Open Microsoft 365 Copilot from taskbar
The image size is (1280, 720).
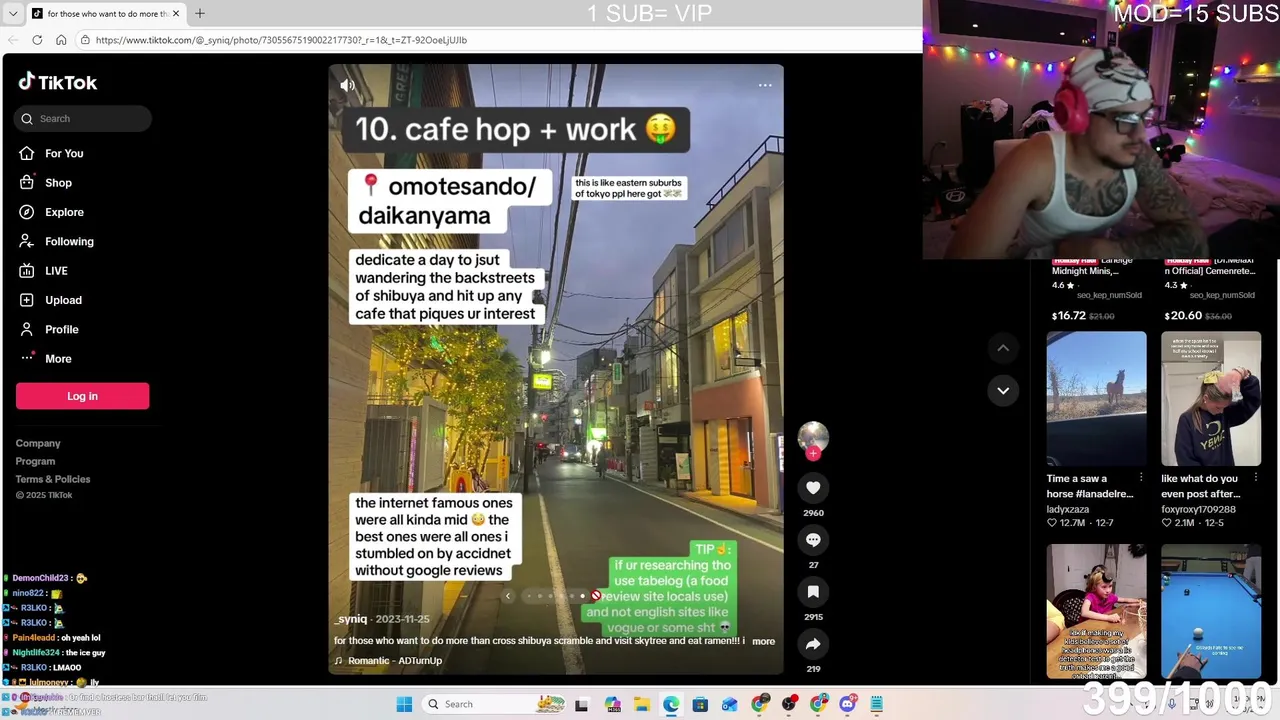[x=612, y=704]
